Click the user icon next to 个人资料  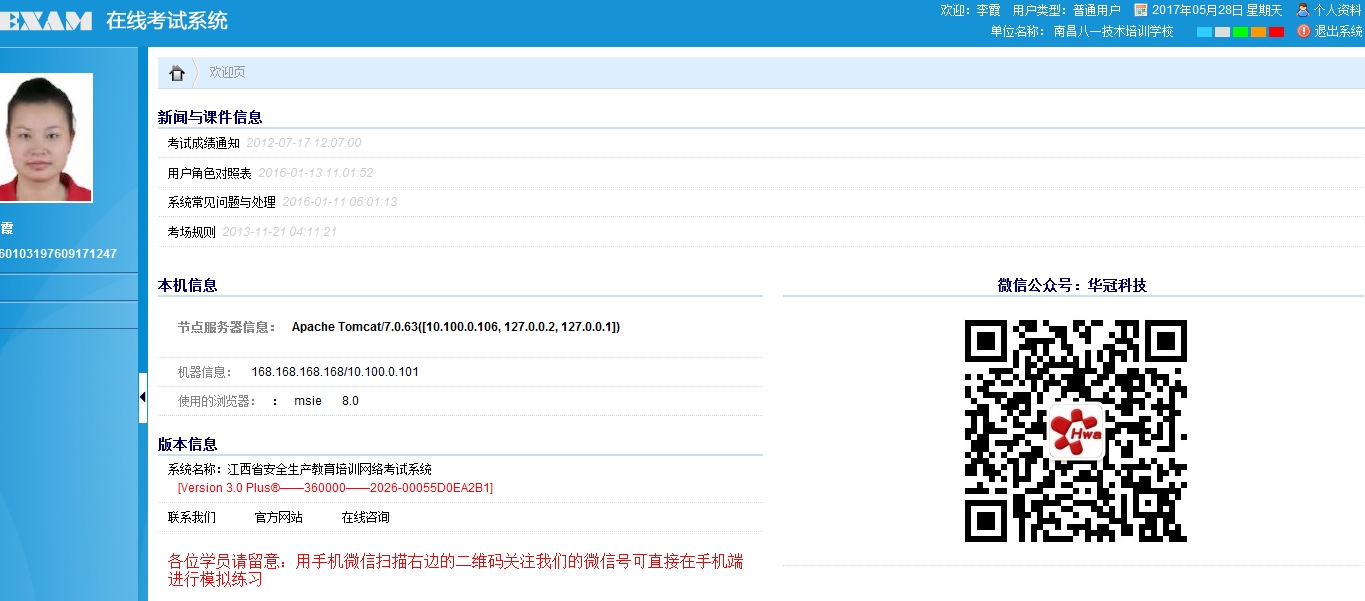point(1303,10)
